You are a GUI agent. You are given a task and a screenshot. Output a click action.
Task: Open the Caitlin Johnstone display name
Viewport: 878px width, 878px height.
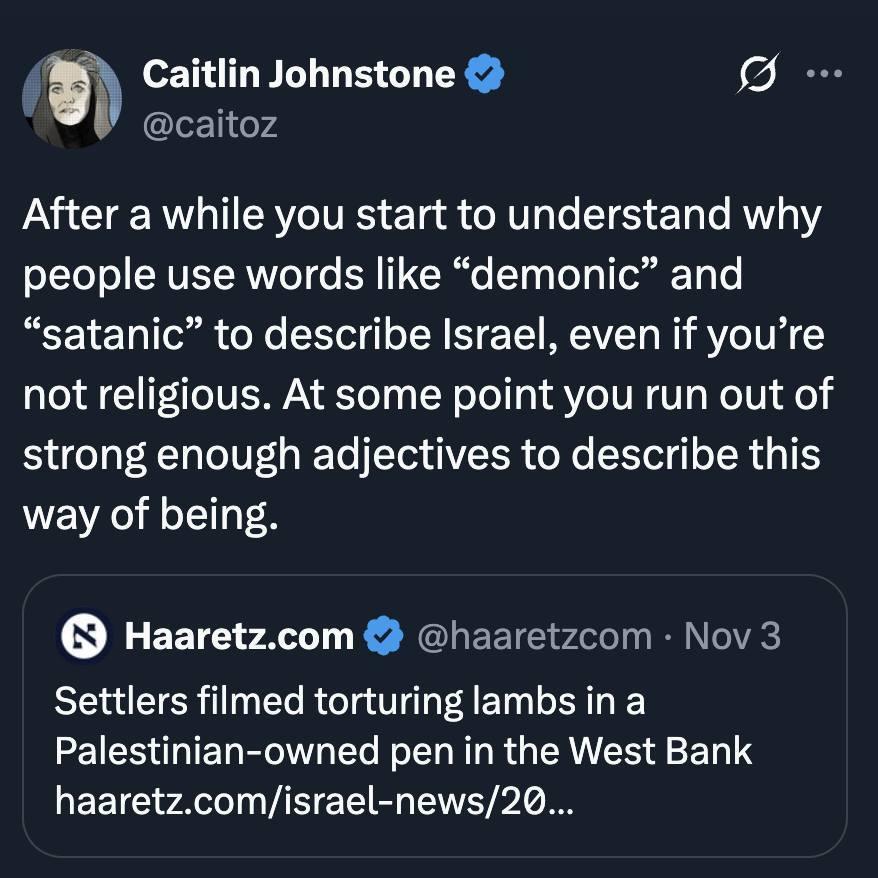point(299,73)
